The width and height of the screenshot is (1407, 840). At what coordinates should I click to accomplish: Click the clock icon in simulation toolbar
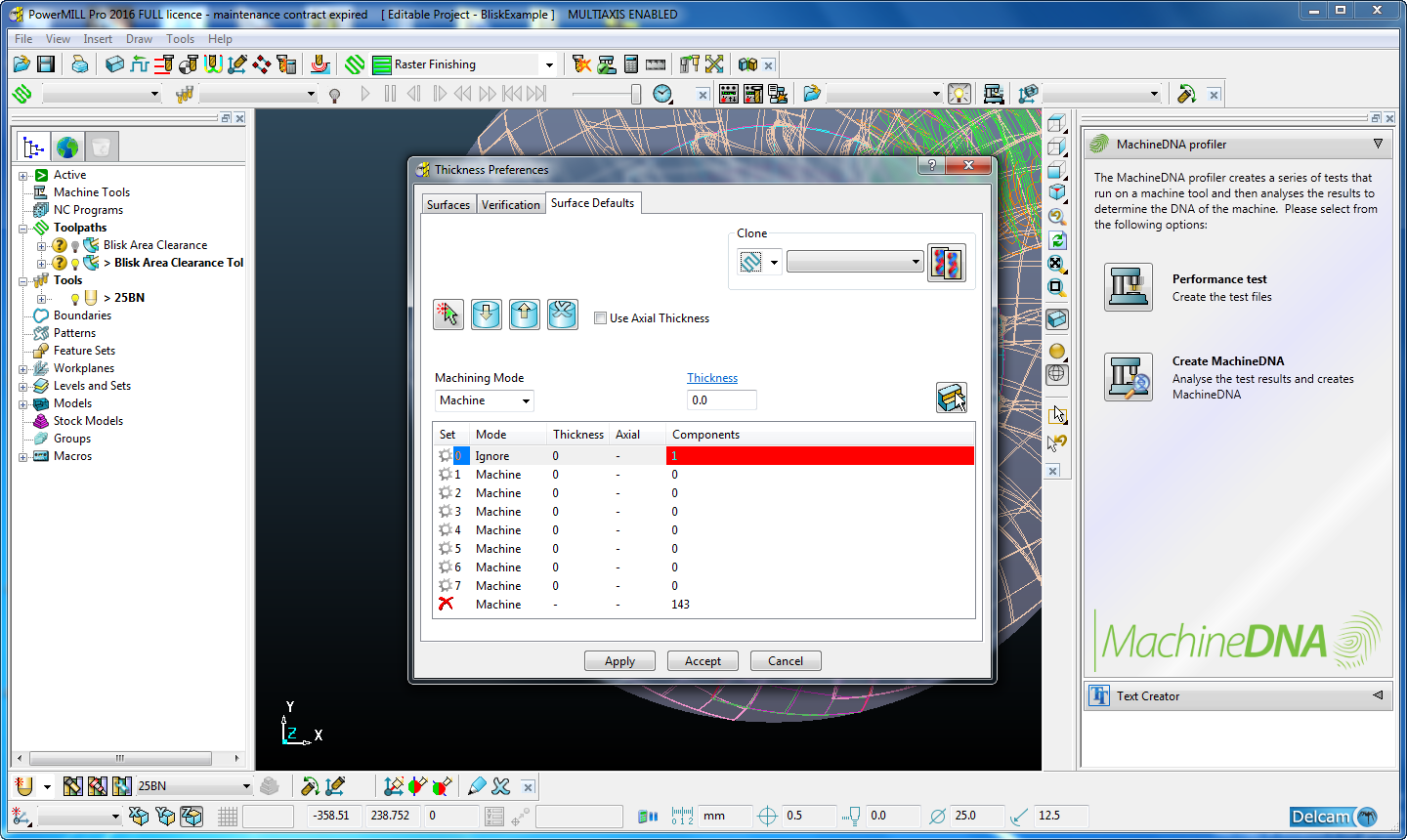(x=662, y=94)
